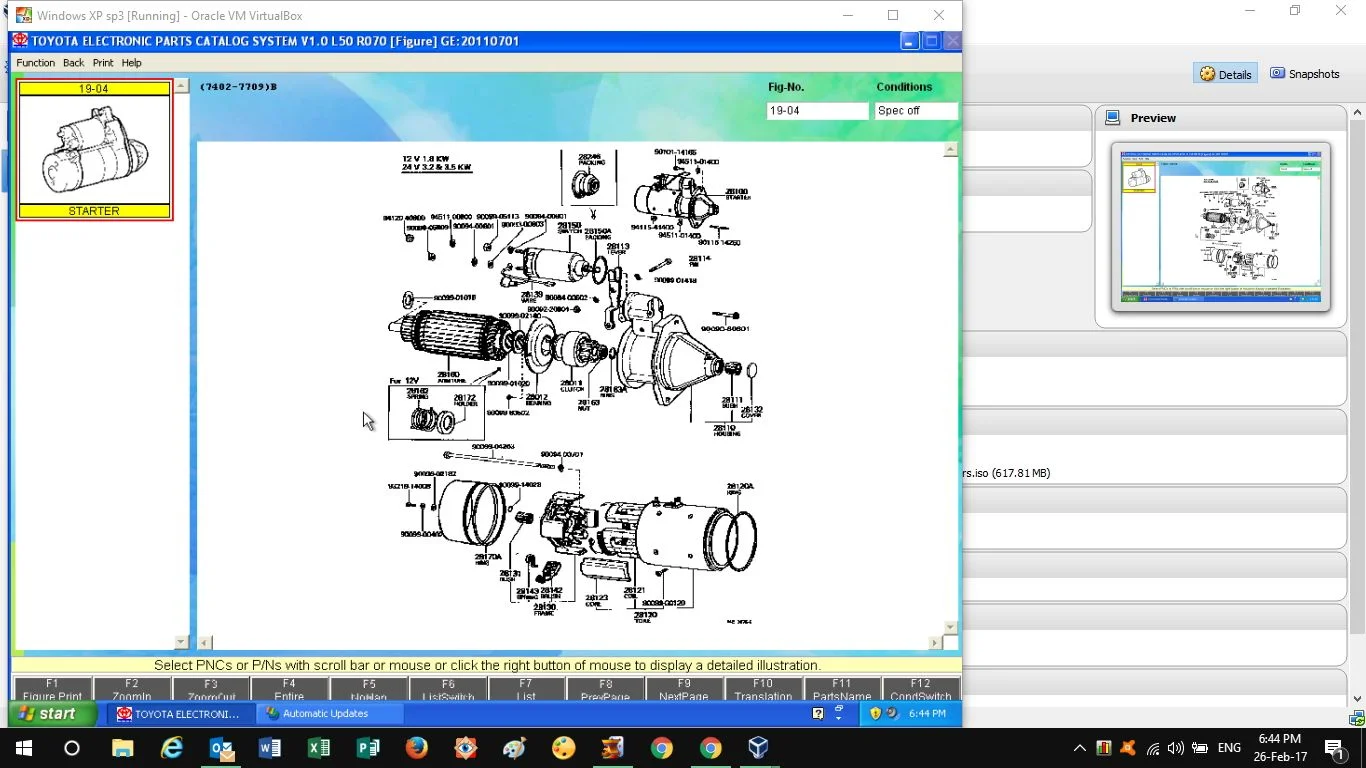Viewport: 1366px width, 768px height.
Task: Open Firefox from the taskbar
Action: click(x=417, y=748)
